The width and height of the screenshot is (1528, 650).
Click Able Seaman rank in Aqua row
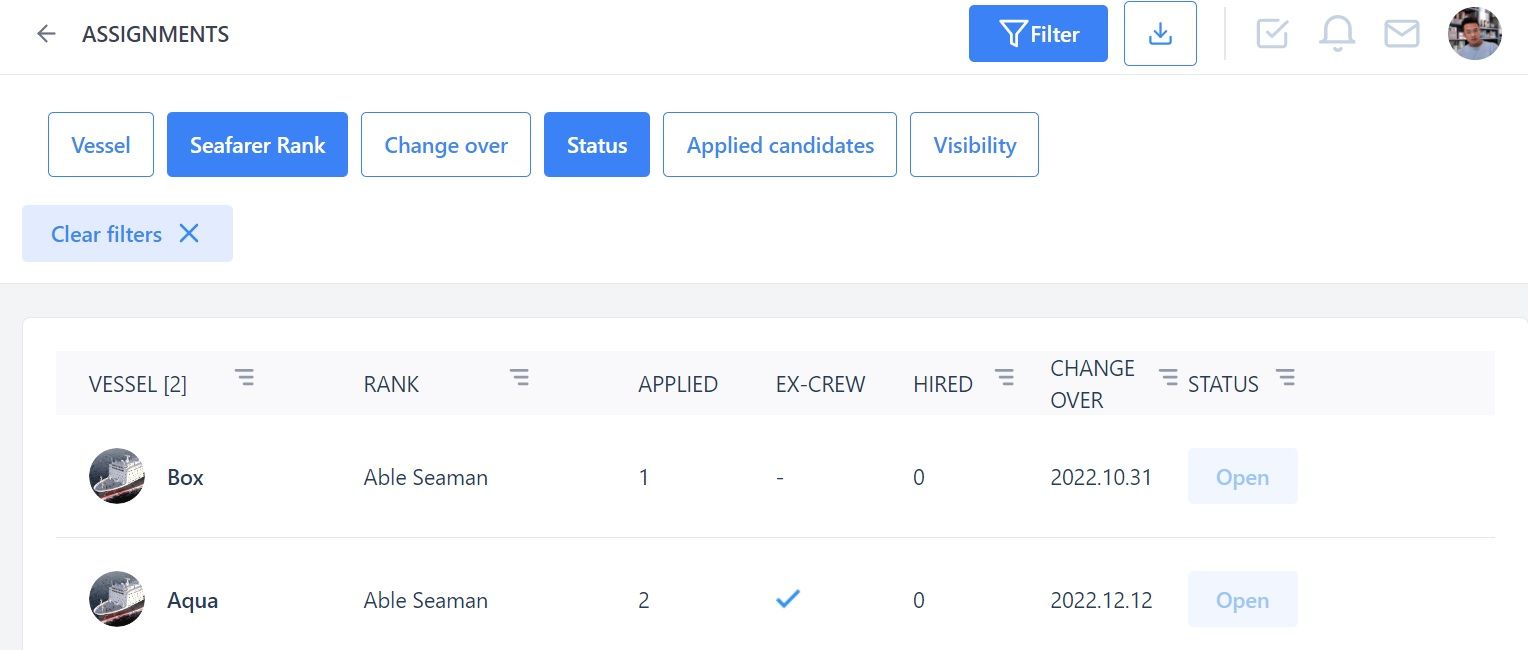click(x=426, y=601)
